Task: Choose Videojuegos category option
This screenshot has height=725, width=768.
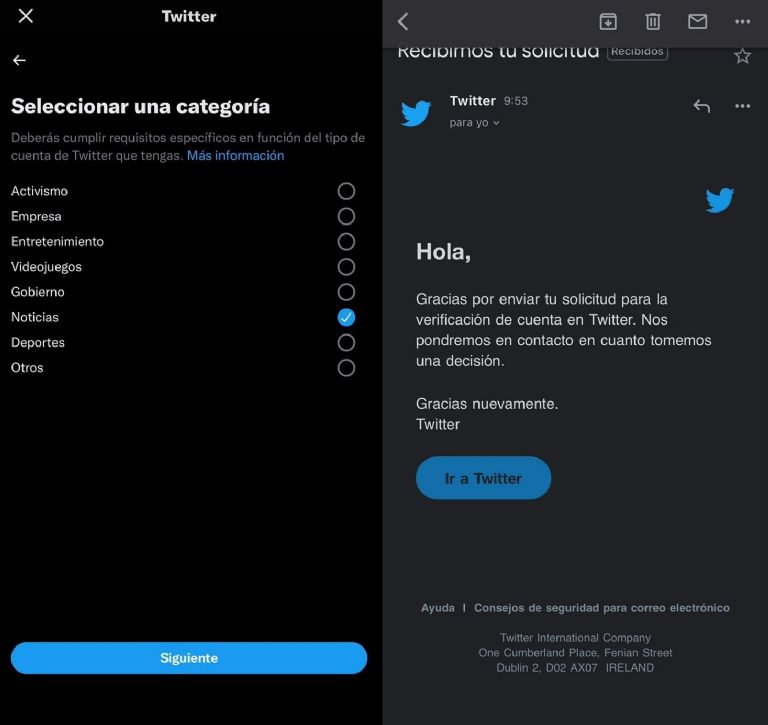Action: tap(346, 266)
